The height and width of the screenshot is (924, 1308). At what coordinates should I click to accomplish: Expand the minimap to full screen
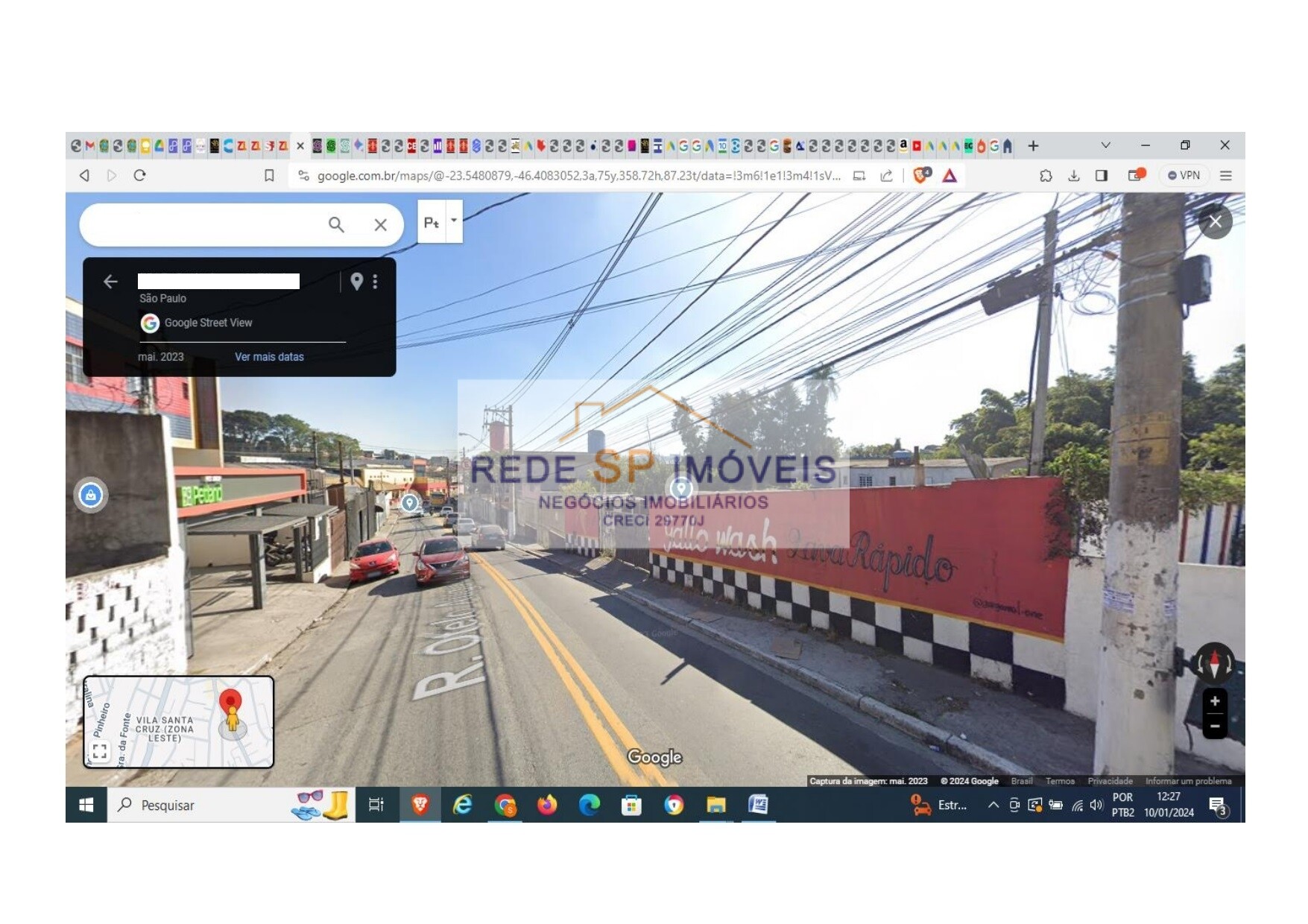coord(100,750)
